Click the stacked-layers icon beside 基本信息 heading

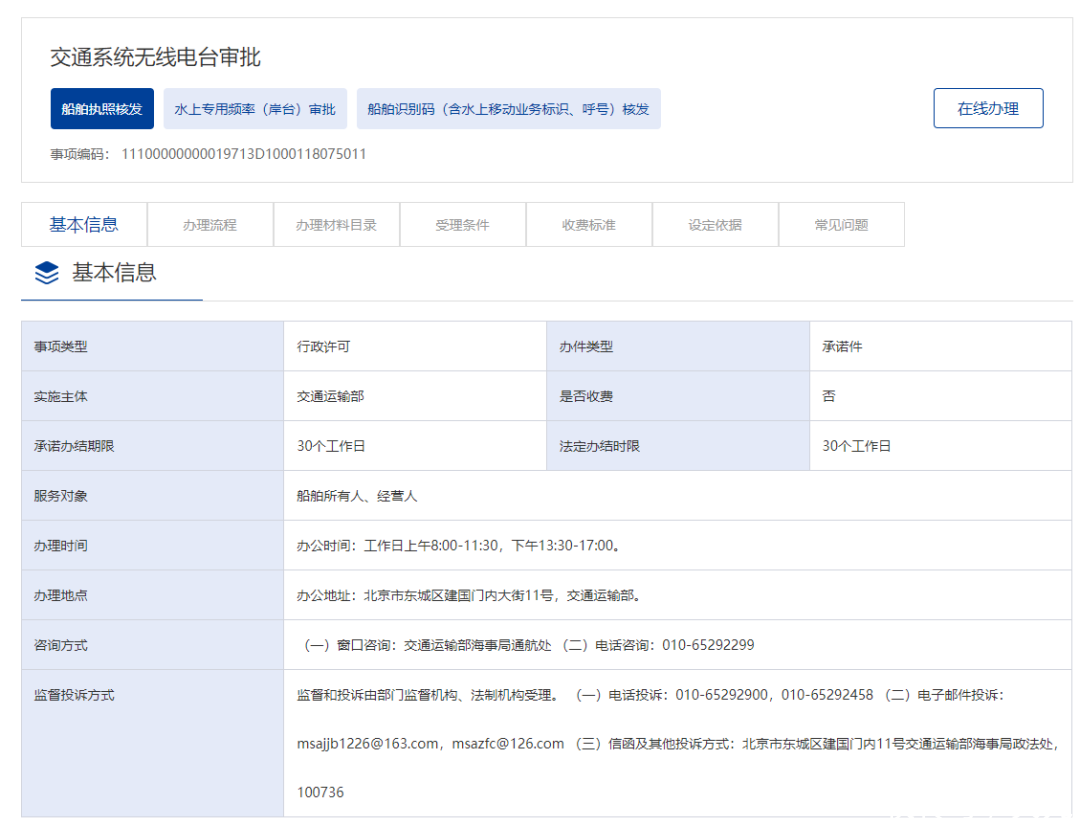pyautogui.click(x=47, y=273)
